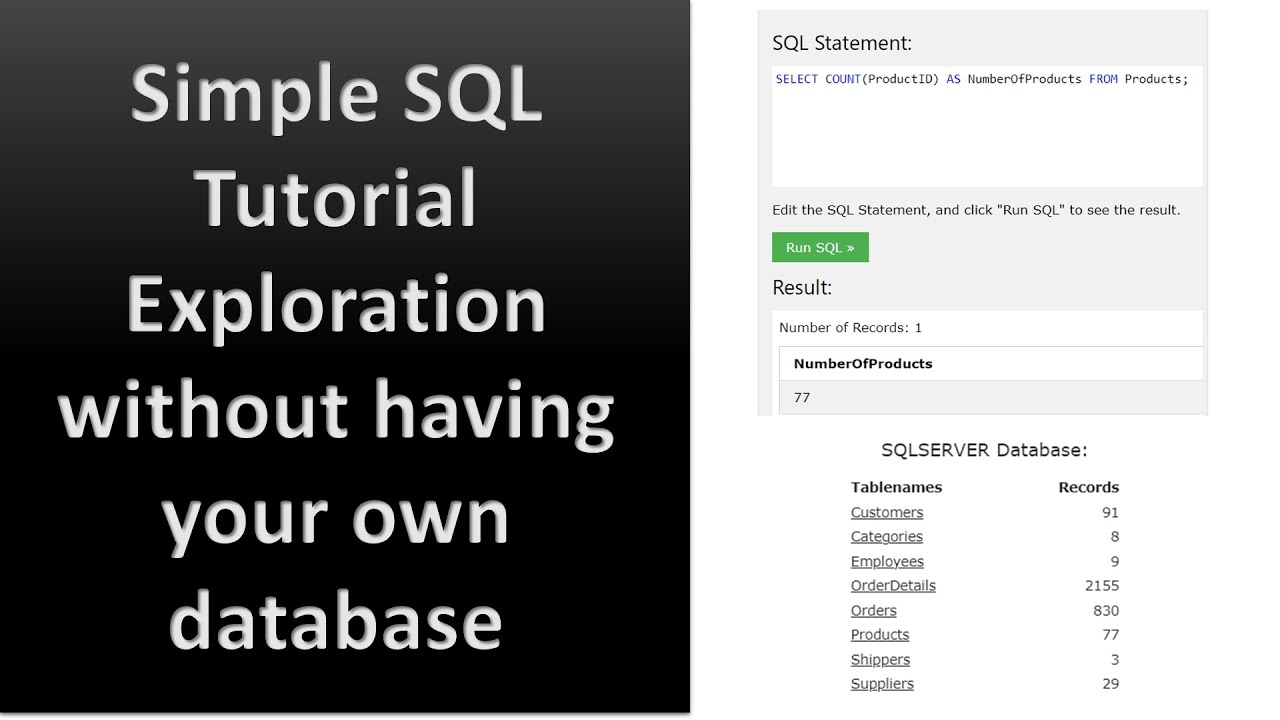Viewport: 1280px width, 720px height.
Task: Click the 'SQLSERVER Database:' heading
Action: [984, 450]
